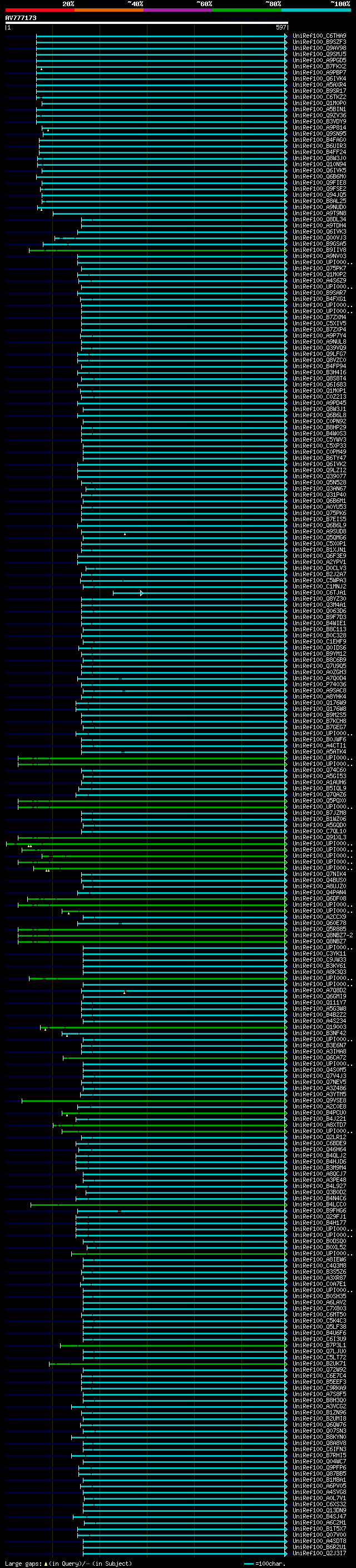Select the UniRef100_Q6IVK4 label
The height and width of the screenshot is (1568, 356).
tap(319, 78)
